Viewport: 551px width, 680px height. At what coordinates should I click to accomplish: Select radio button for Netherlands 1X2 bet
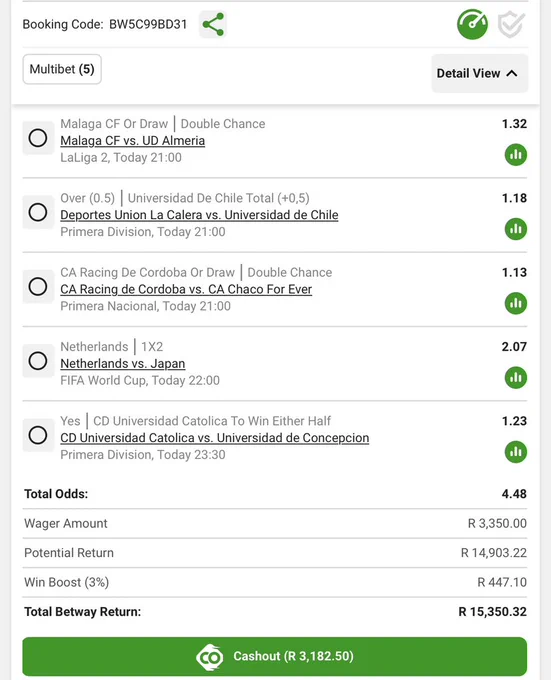click(x=38, y=361)
